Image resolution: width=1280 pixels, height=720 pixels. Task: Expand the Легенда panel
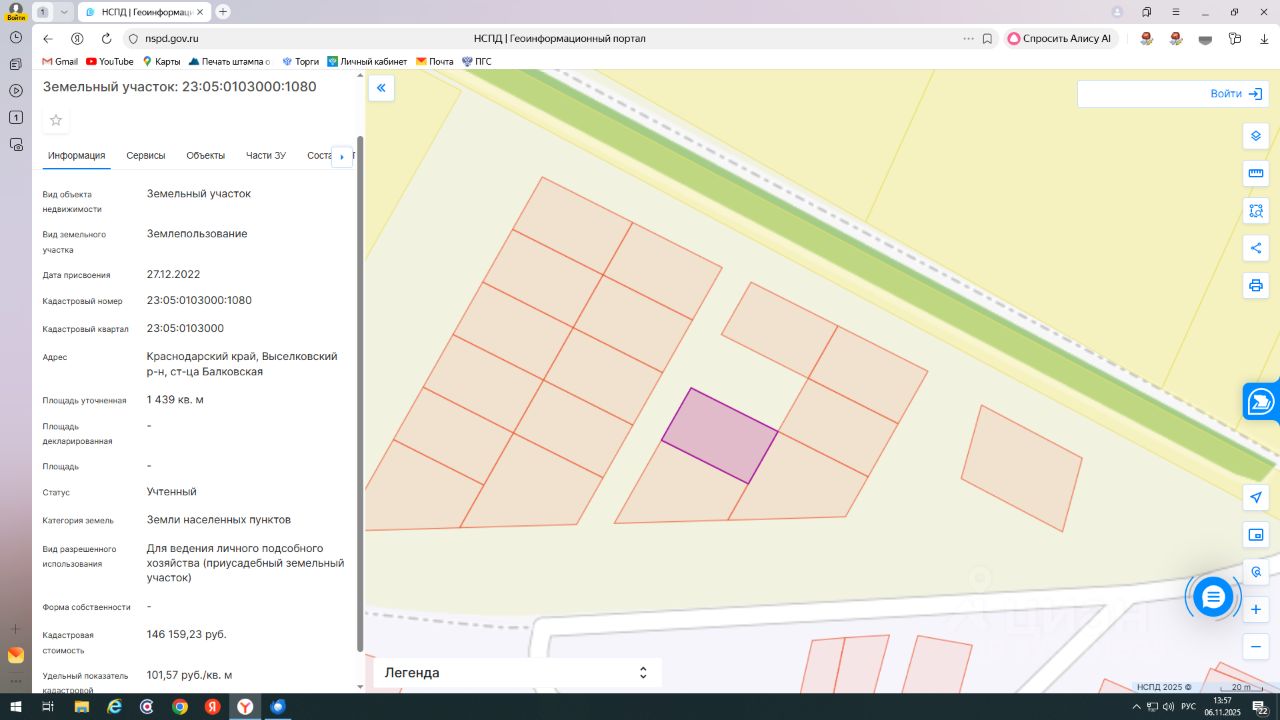(x=517, y=673)
